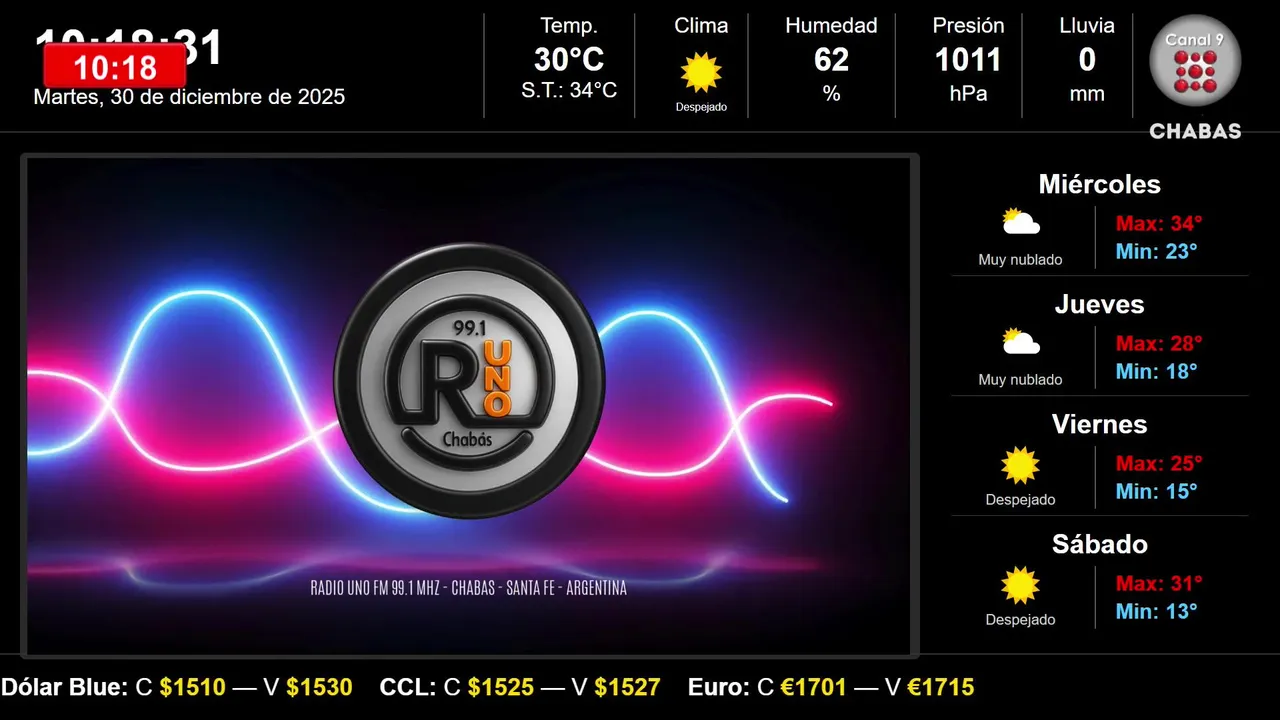This screenshot has height=720, width=1280.
Task: Click the 'CCL:' ticker label
Action: [x=408, y=687]
